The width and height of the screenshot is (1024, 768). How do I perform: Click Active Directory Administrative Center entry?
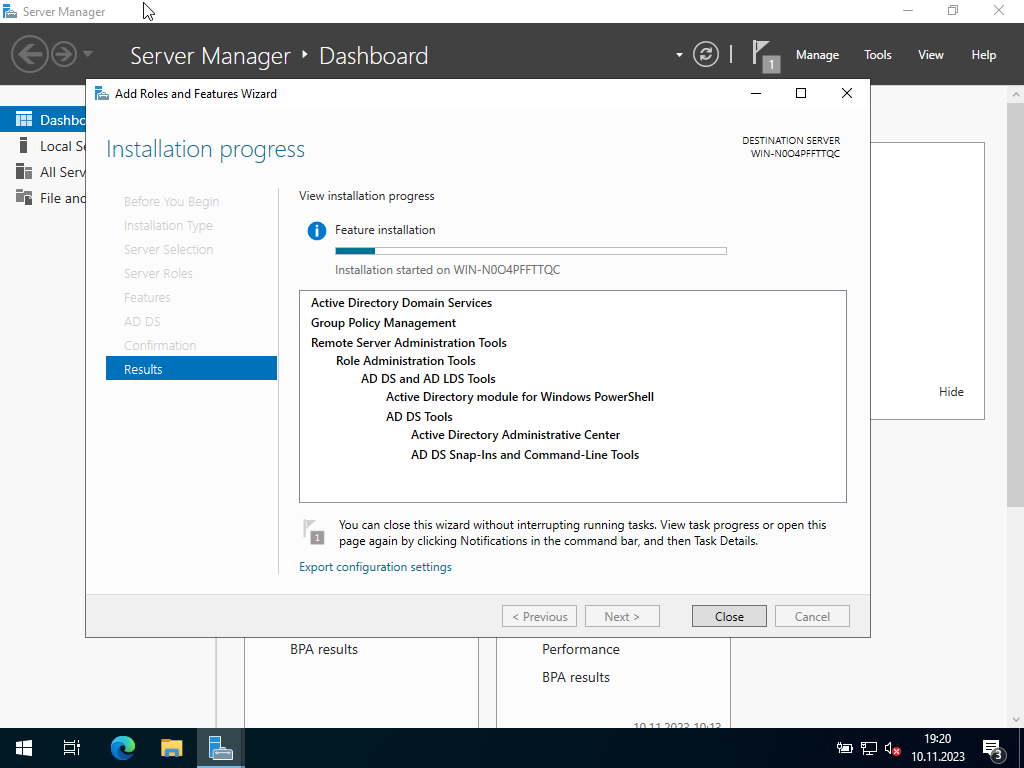(x=515, y=435)
